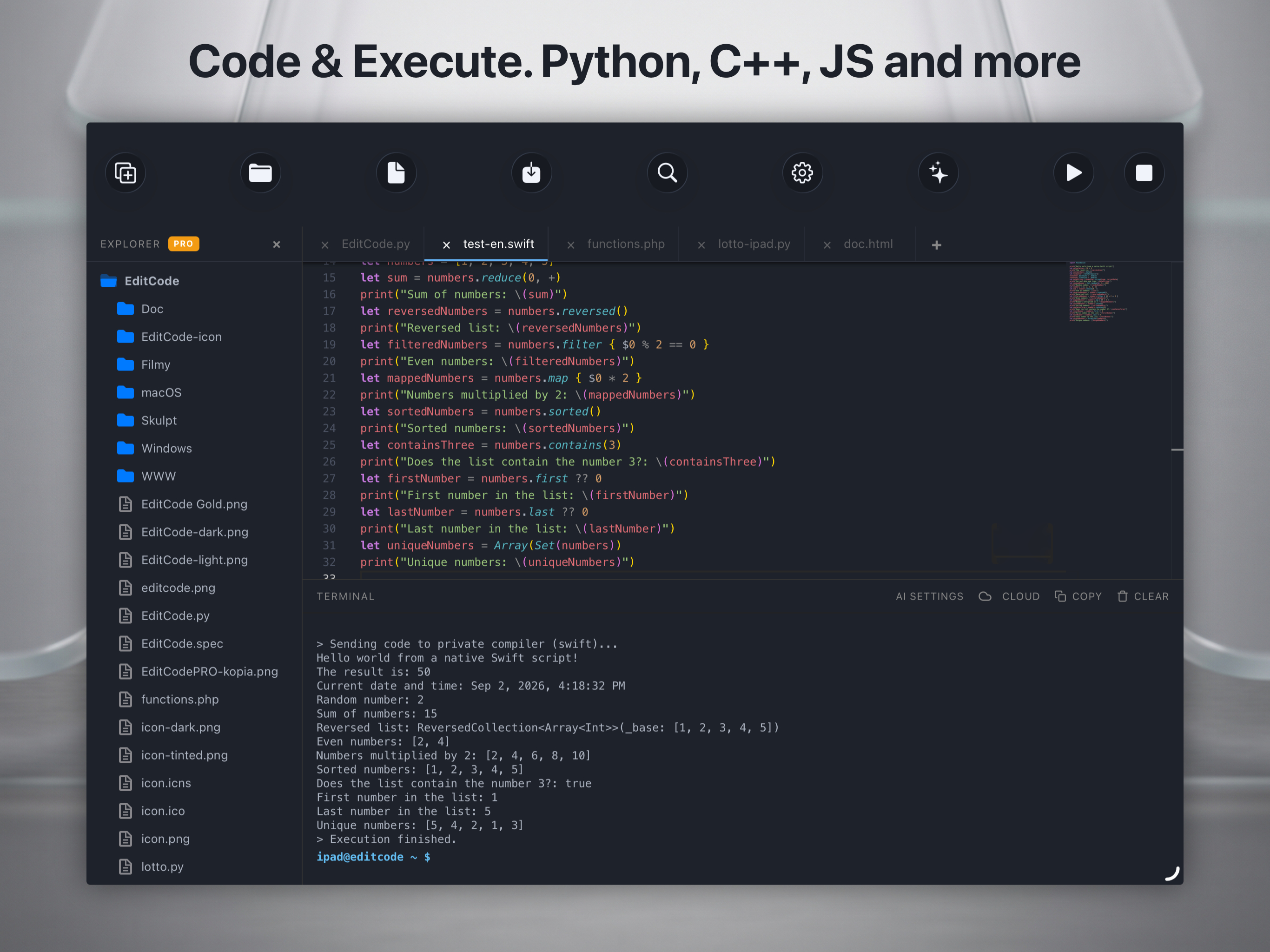The image size is (1270, 952).
Task: Click the new window duplicate icon
Action: coord(125,173)
